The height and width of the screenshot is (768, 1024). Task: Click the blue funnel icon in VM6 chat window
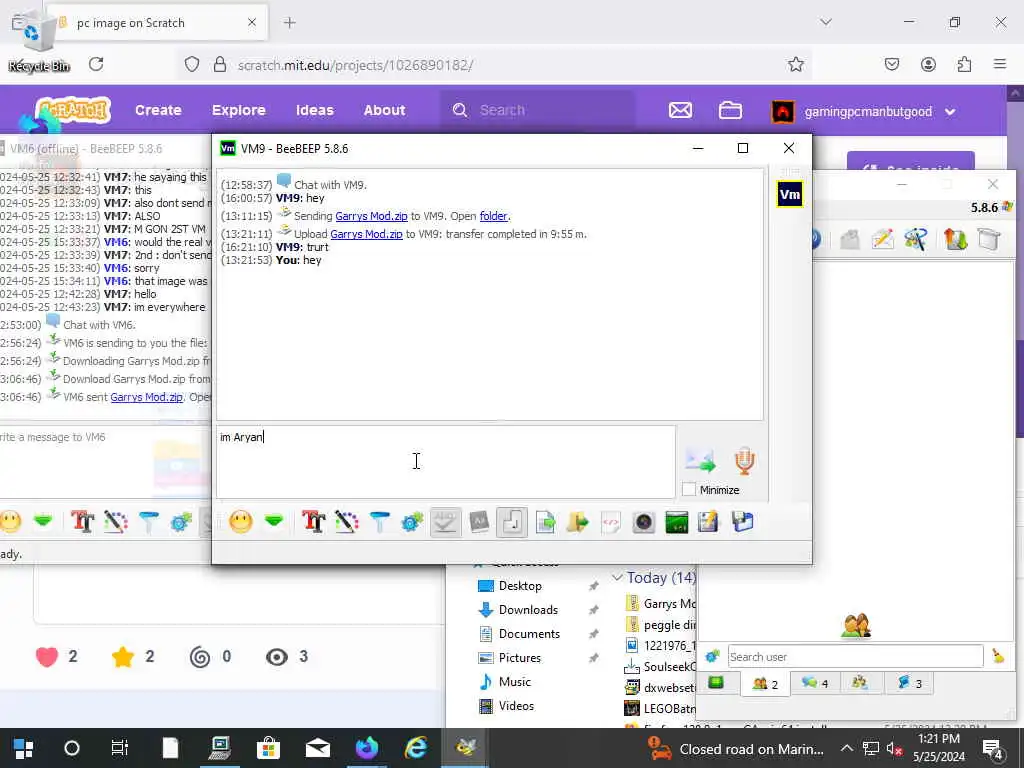[149, 522]
